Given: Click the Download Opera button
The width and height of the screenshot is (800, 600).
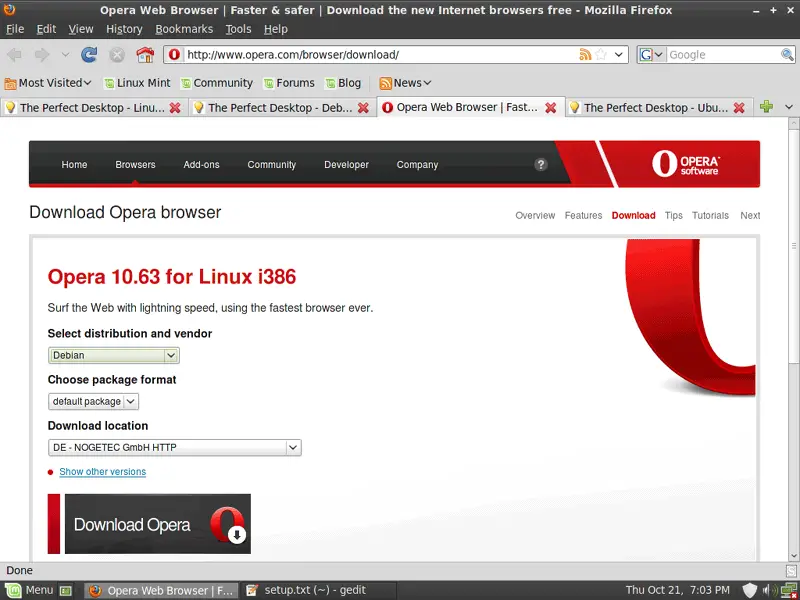Looking at the screenshot, I should [158, 523].
